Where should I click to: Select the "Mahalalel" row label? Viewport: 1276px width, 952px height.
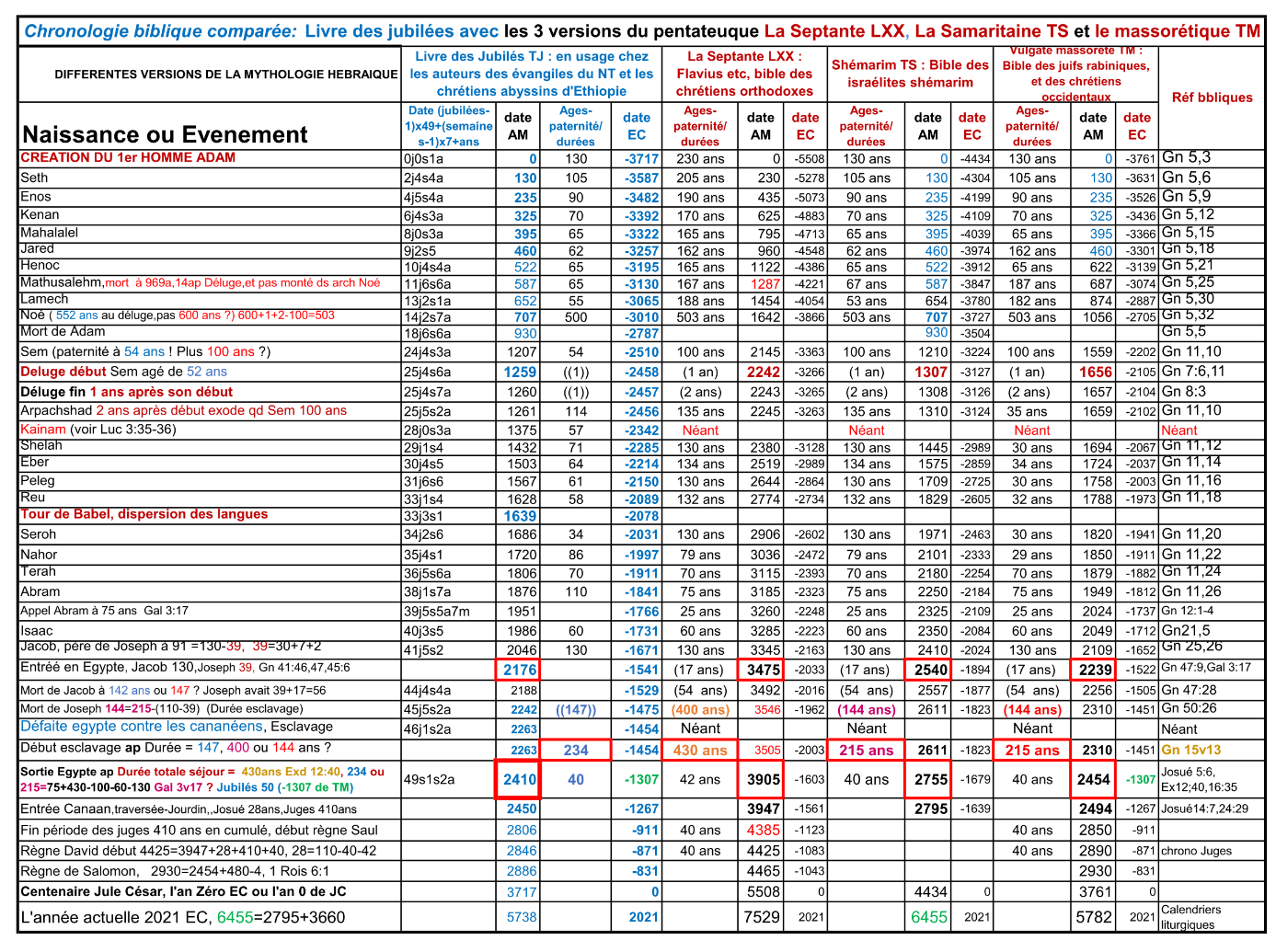click(50, 232)
